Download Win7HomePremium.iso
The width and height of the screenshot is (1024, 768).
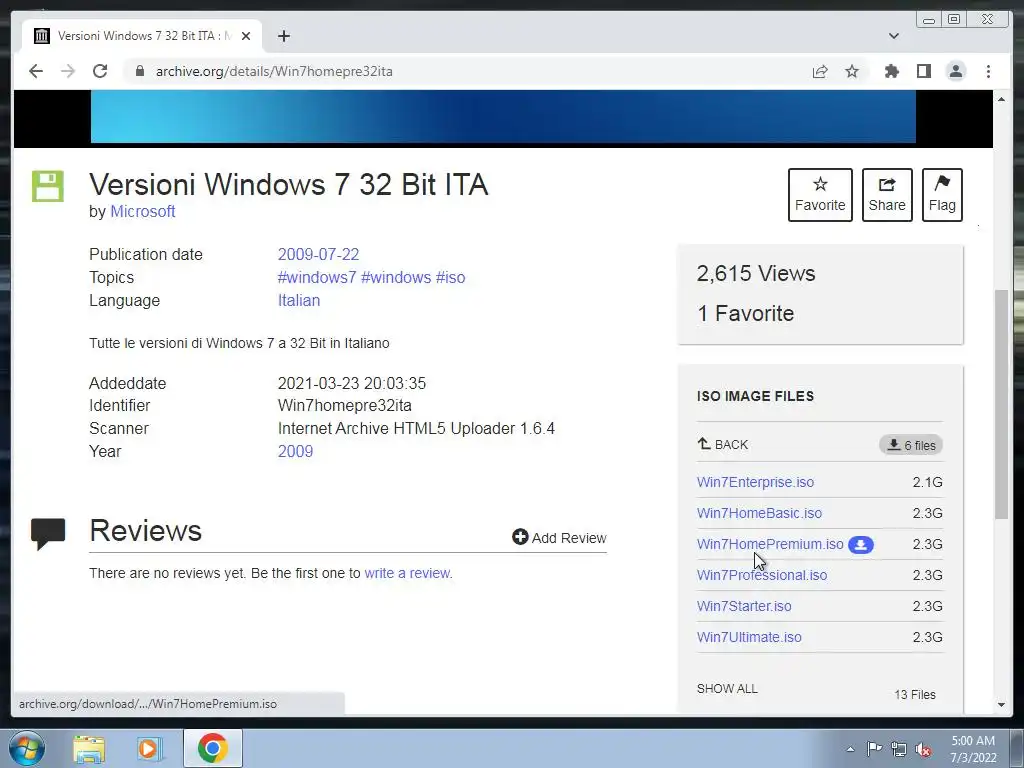[x=770, y=544]
